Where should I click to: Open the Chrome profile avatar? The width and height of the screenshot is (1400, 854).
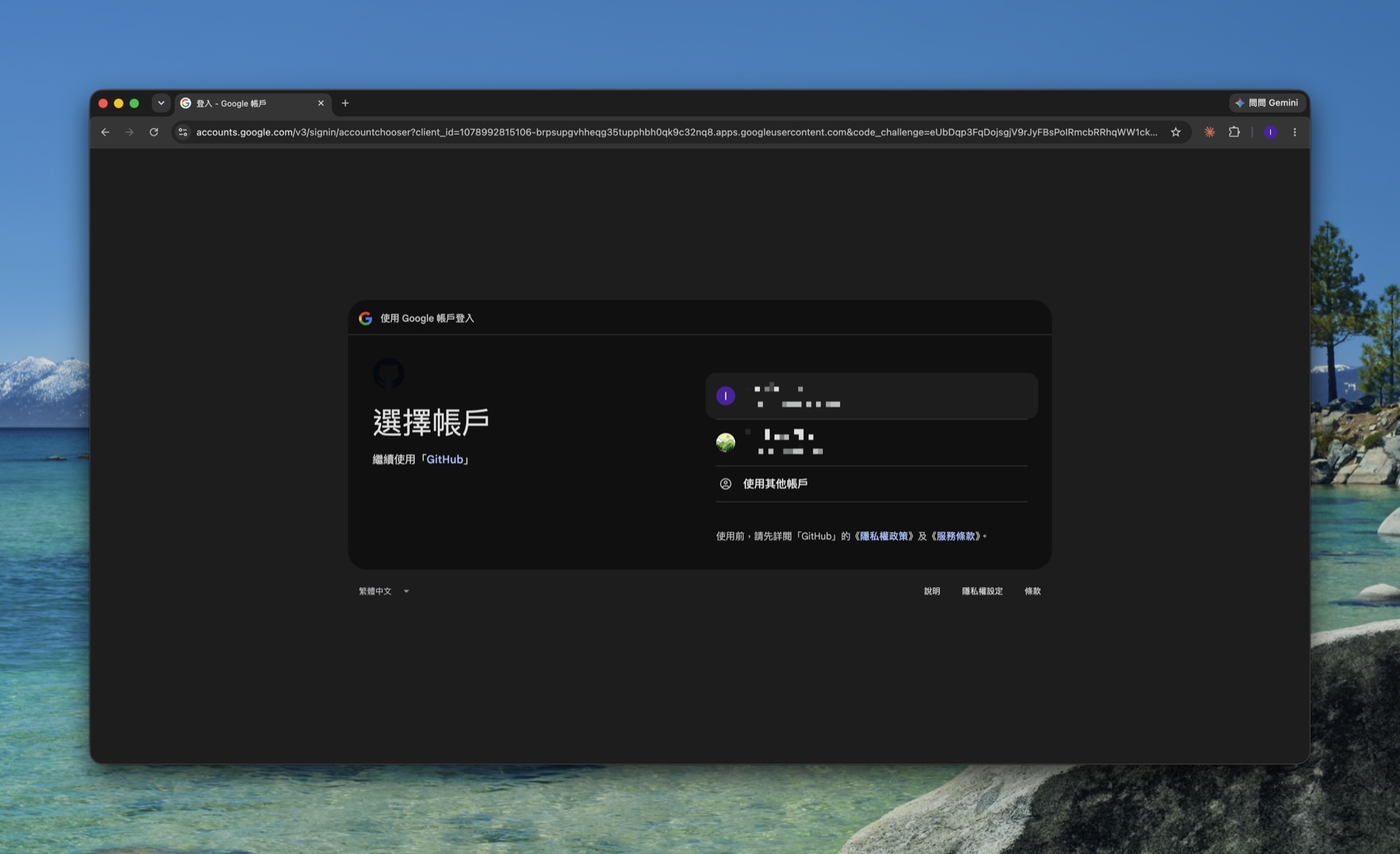(x=1270, y=132)
